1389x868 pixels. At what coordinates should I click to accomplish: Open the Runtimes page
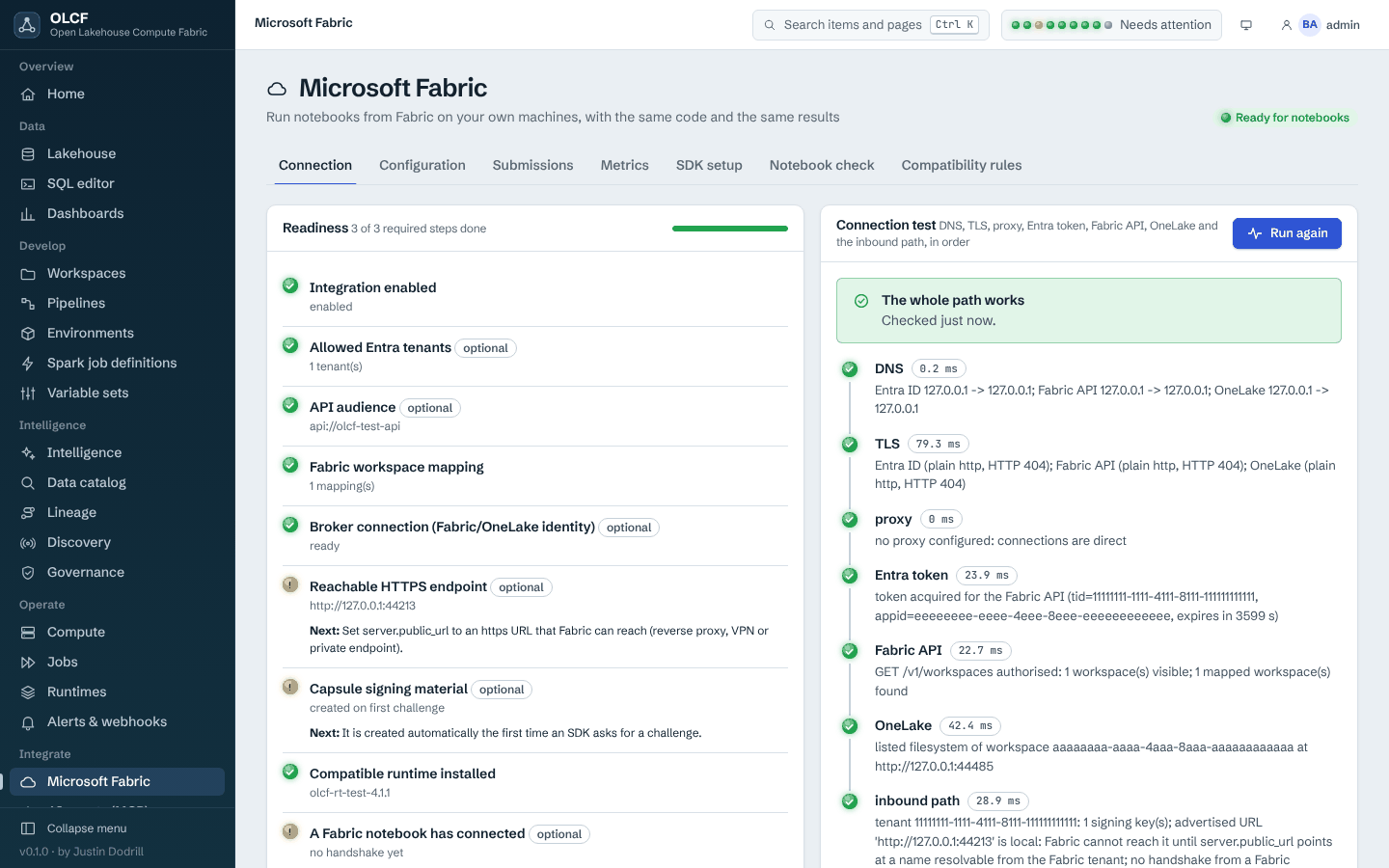click(117, 692)
